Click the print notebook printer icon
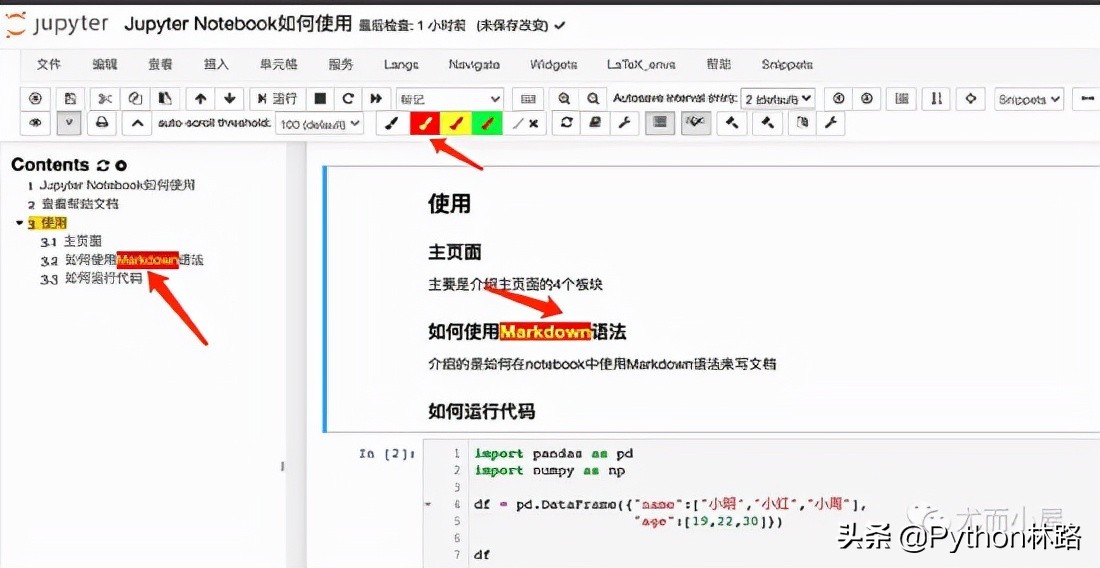Screen dimensions: 1100x568 point(102,123)
